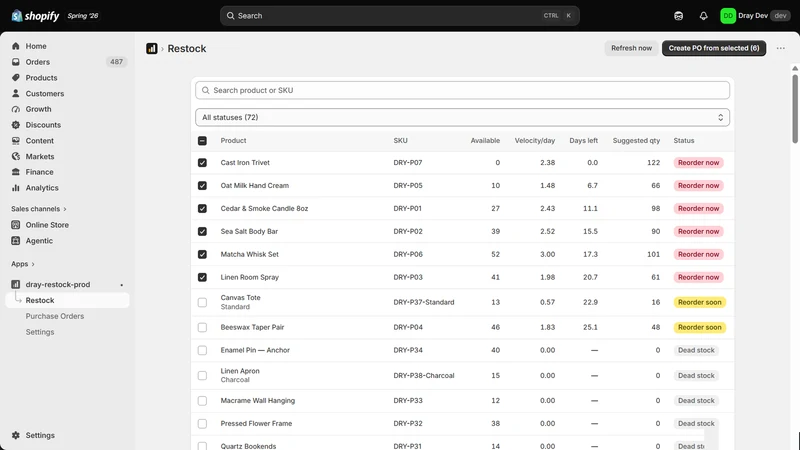Uncheck the Matcha Whisk Set row
This screenshot has height=450, width=800.
203,255
